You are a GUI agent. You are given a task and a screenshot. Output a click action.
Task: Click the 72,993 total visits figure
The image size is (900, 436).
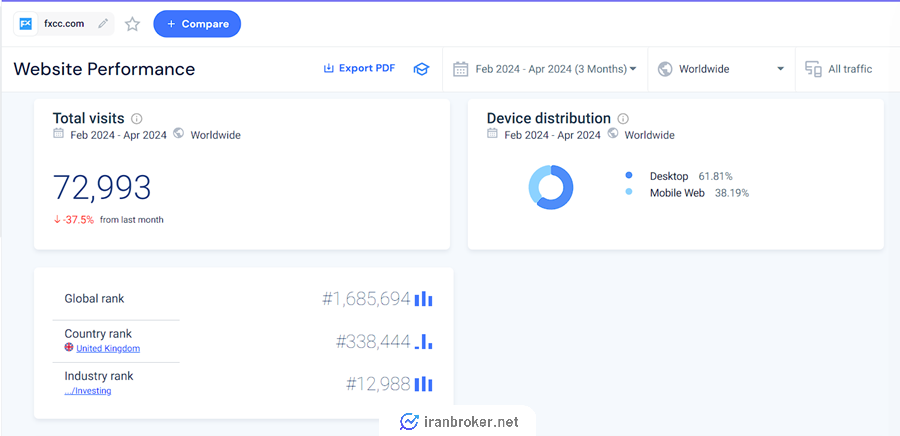point(102,187)
